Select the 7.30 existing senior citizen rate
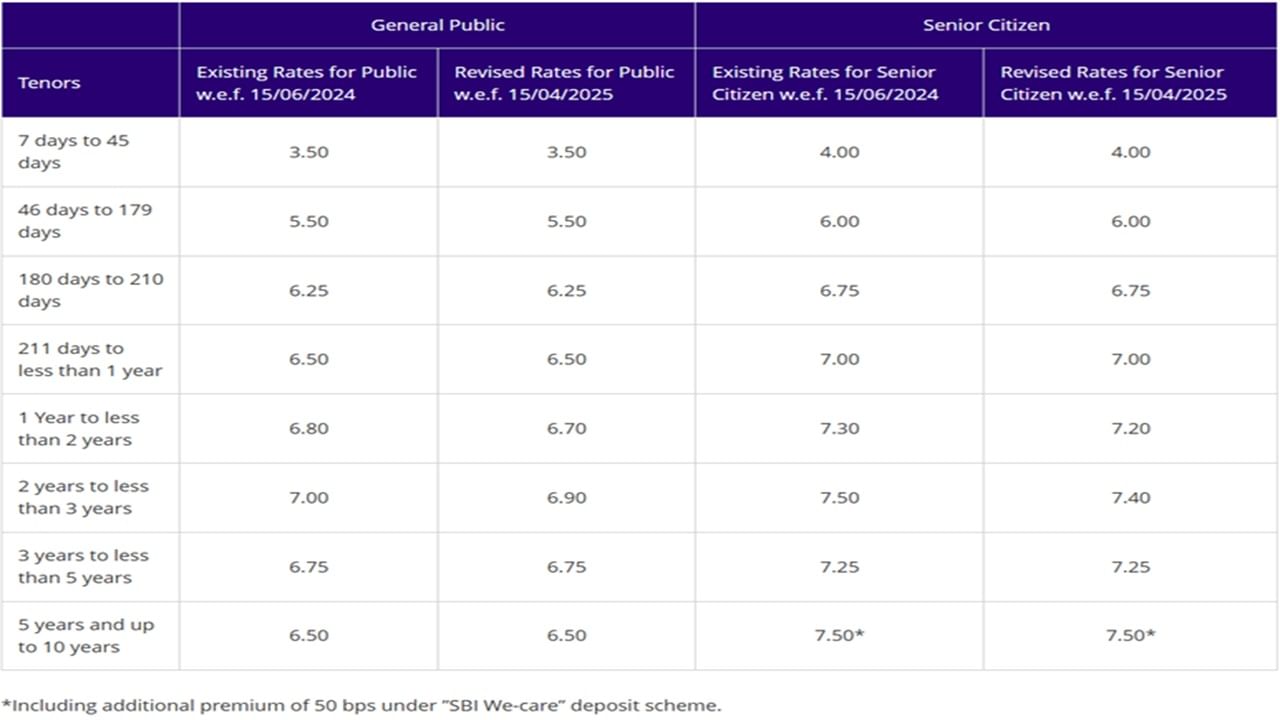 [x=839, y=428]
